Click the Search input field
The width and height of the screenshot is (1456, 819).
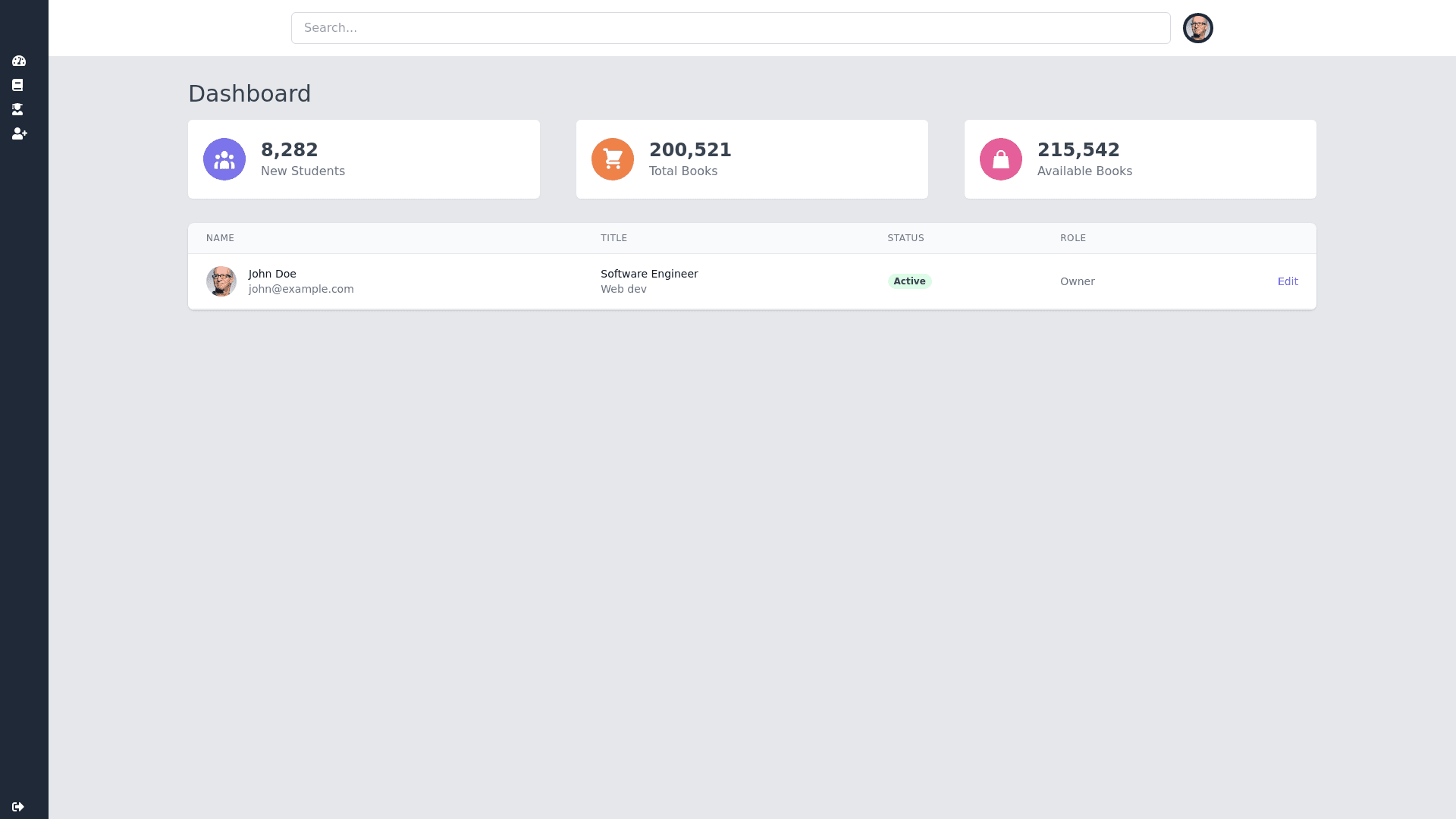point(730,28)
